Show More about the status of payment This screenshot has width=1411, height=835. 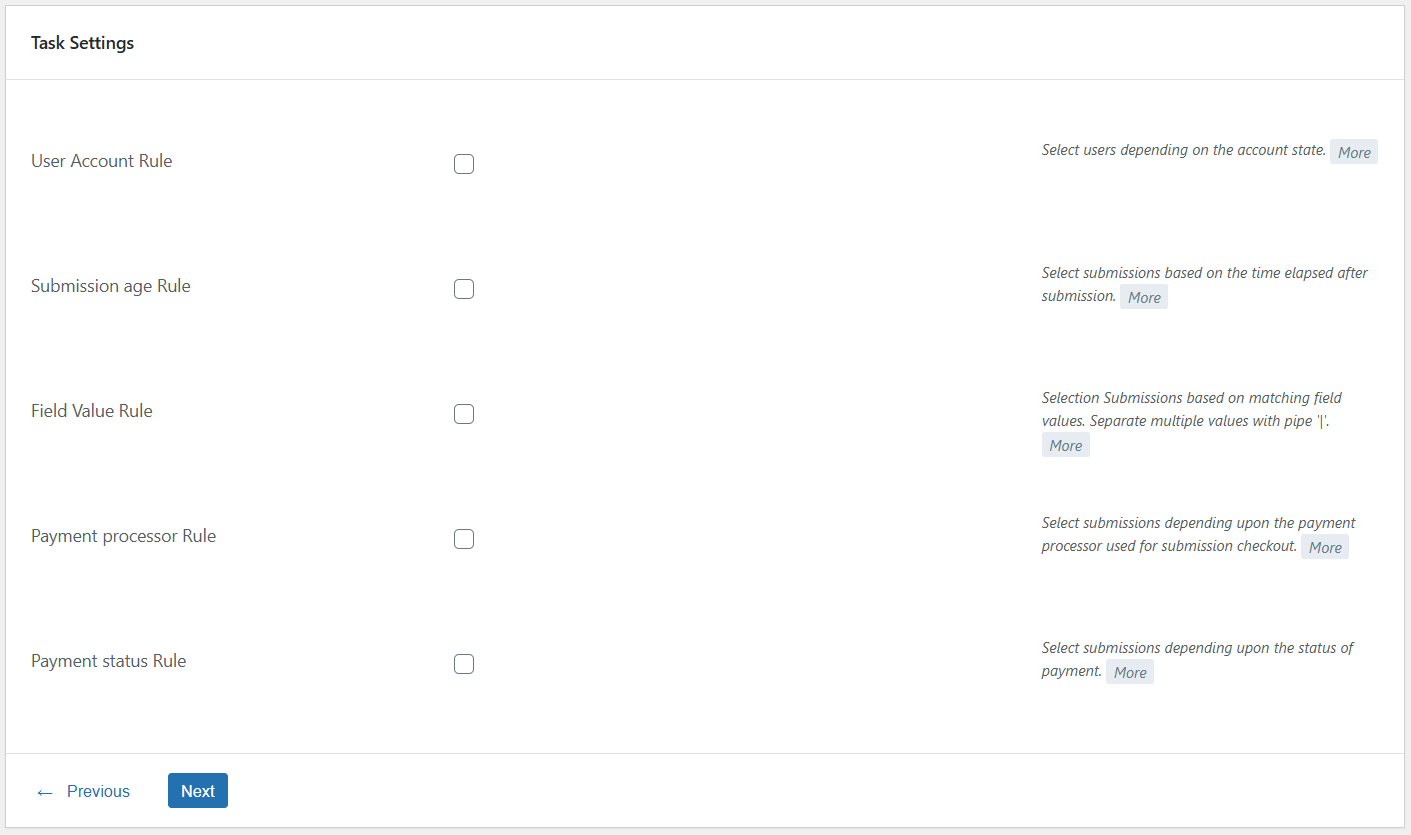coord(1130,672)
